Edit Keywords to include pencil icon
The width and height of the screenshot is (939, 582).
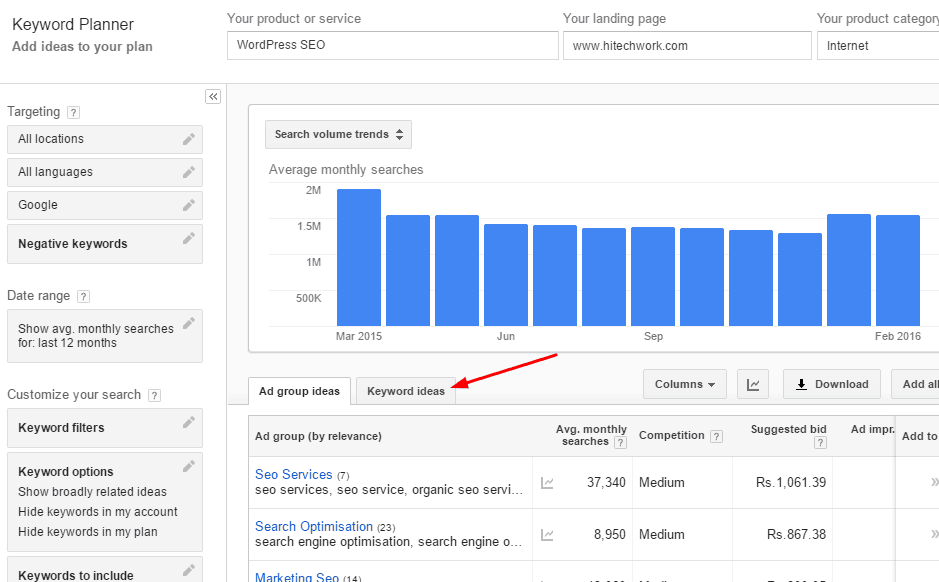click(189, 570)
